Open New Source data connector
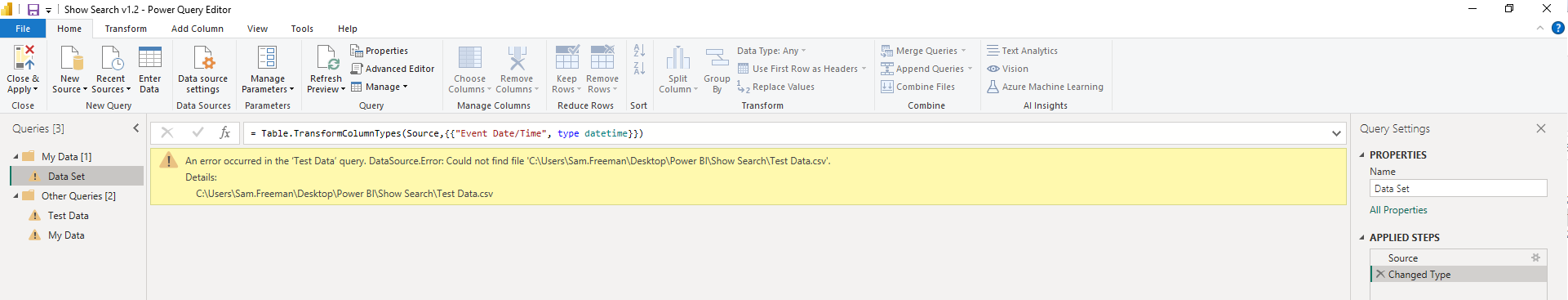The height and width of the screenshot is (300, 1568). [x=71, y=69]
